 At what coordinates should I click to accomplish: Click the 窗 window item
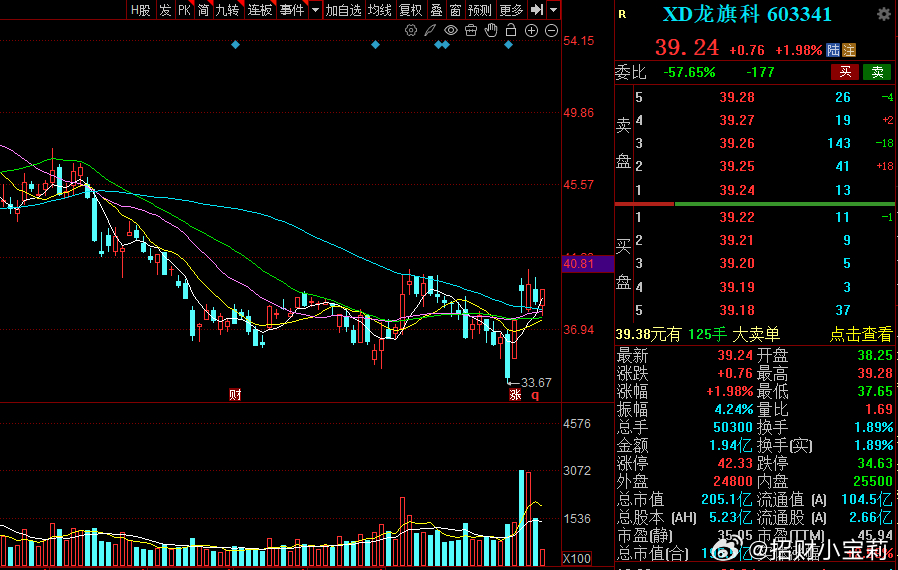[x=455, y=10]
